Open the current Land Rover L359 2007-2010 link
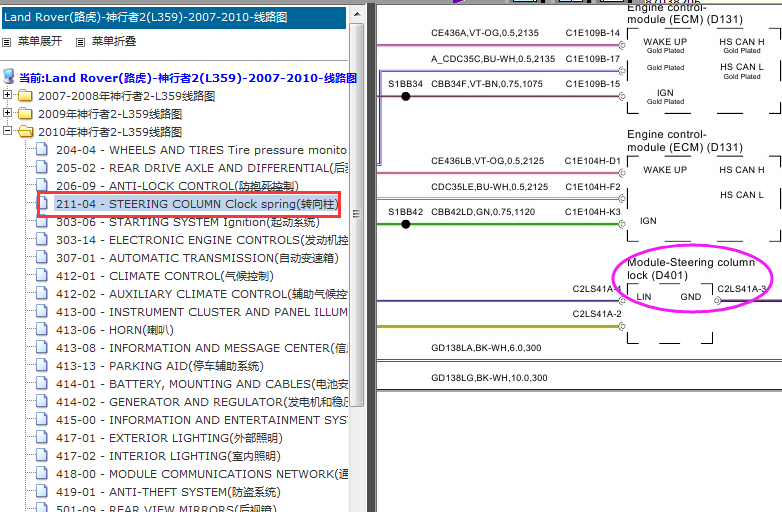This screenshot has height=512, width=782. (x=188, y=78)
